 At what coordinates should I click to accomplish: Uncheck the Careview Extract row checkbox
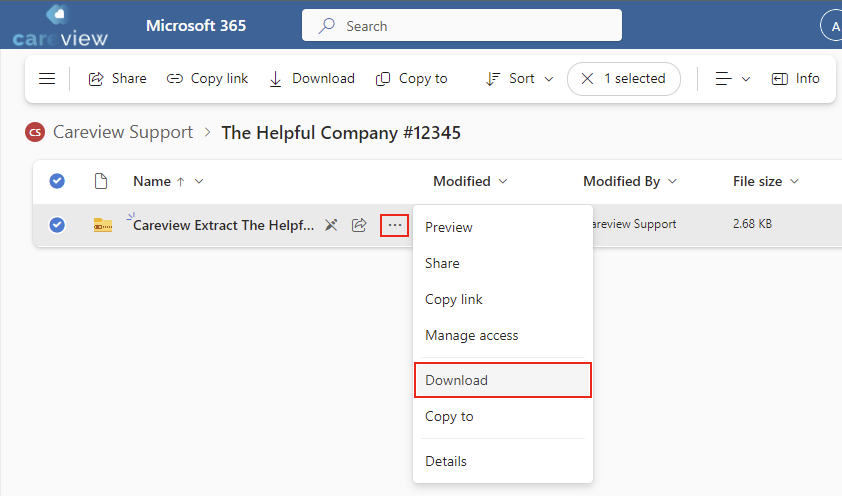point(57,225)
